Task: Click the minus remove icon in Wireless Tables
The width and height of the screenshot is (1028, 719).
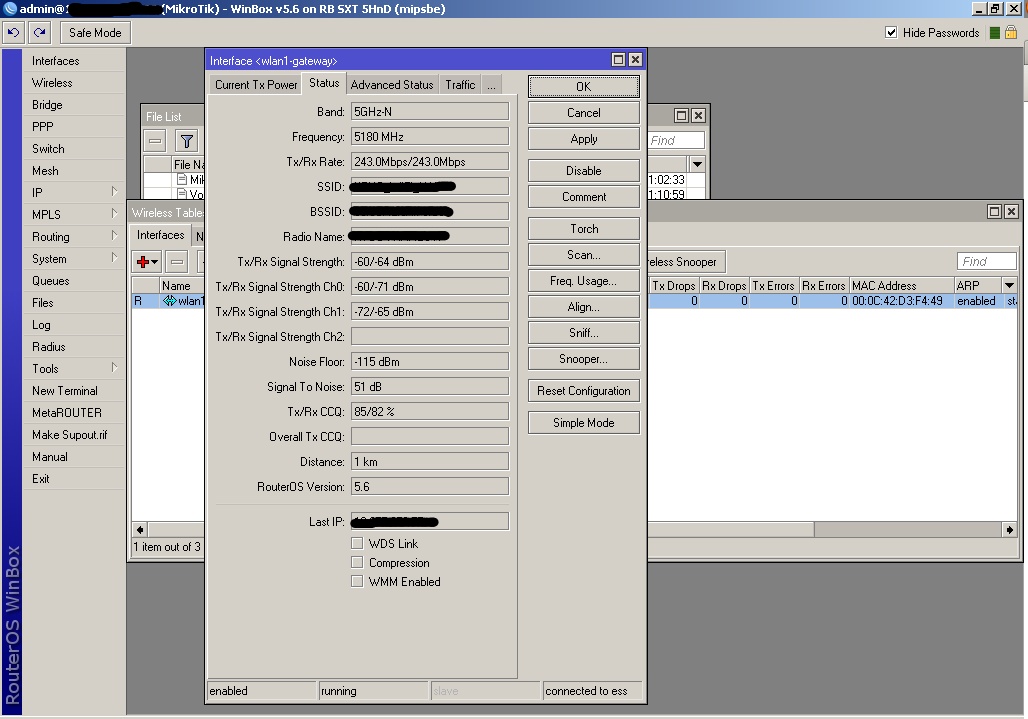Action: coord(176,262)
